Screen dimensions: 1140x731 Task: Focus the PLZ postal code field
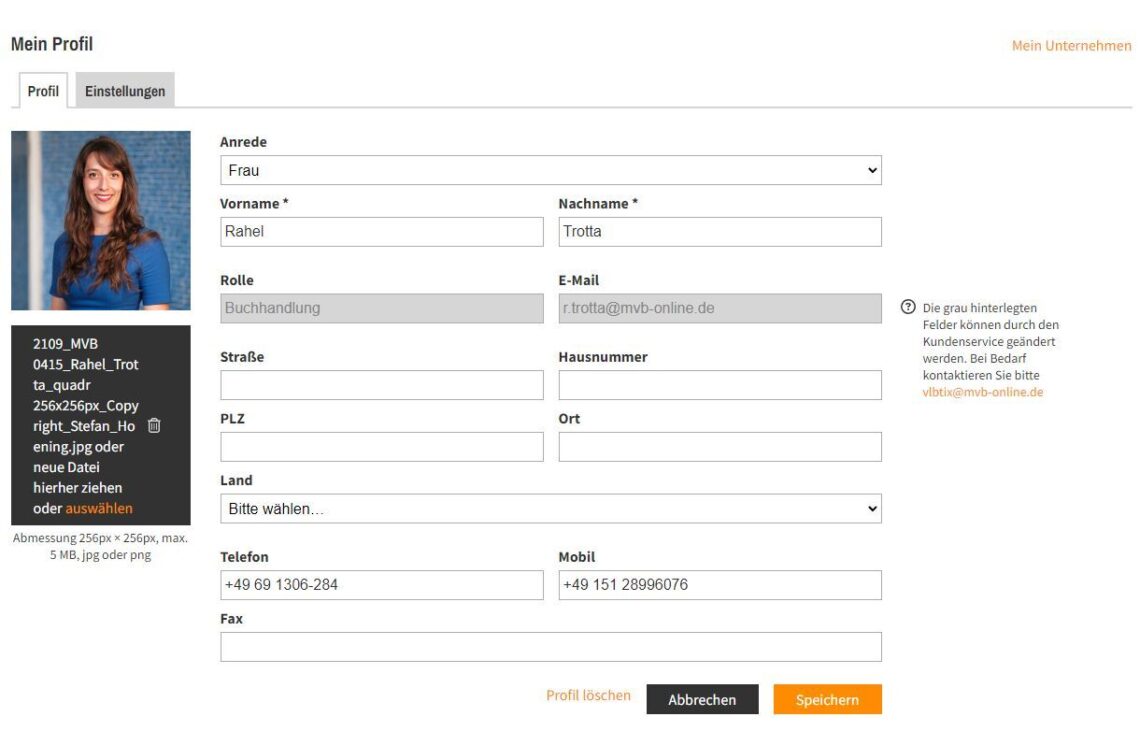[x=381, y=447]
